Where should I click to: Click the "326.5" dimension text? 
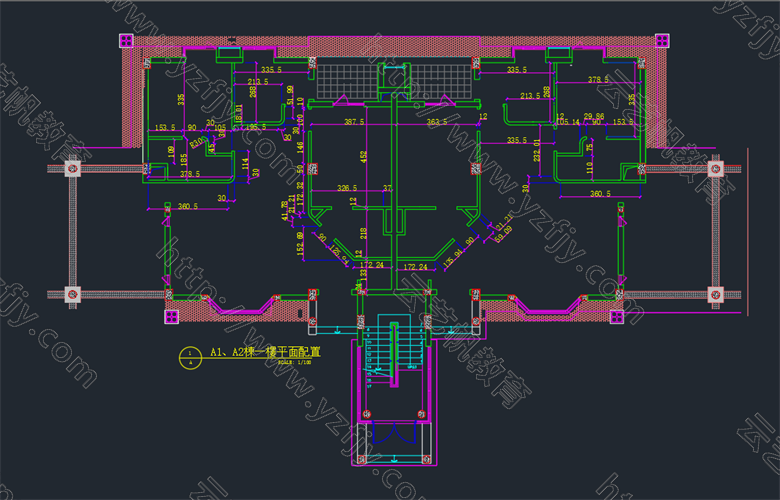pos(347,188)
